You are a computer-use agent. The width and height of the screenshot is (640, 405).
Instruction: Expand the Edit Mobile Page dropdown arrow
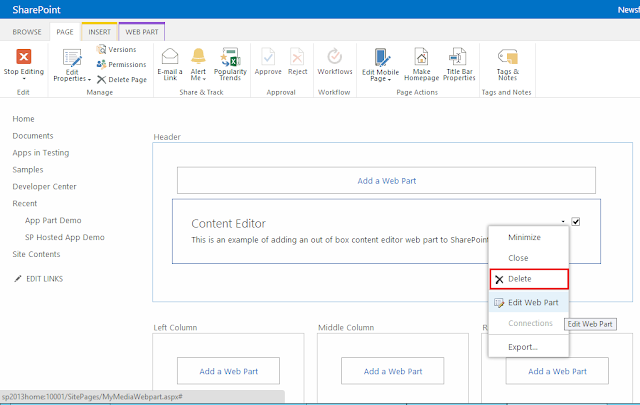pos(389,80)
